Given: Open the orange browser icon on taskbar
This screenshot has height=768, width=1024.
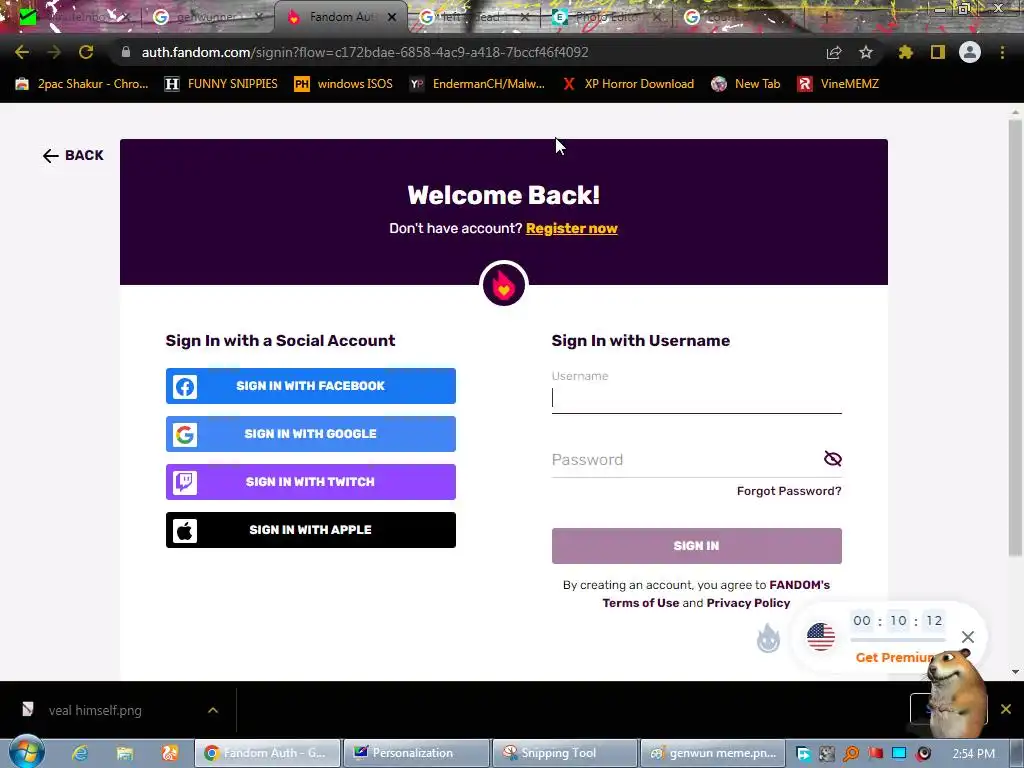Looking at the screenshot, I should pos(170,753).
